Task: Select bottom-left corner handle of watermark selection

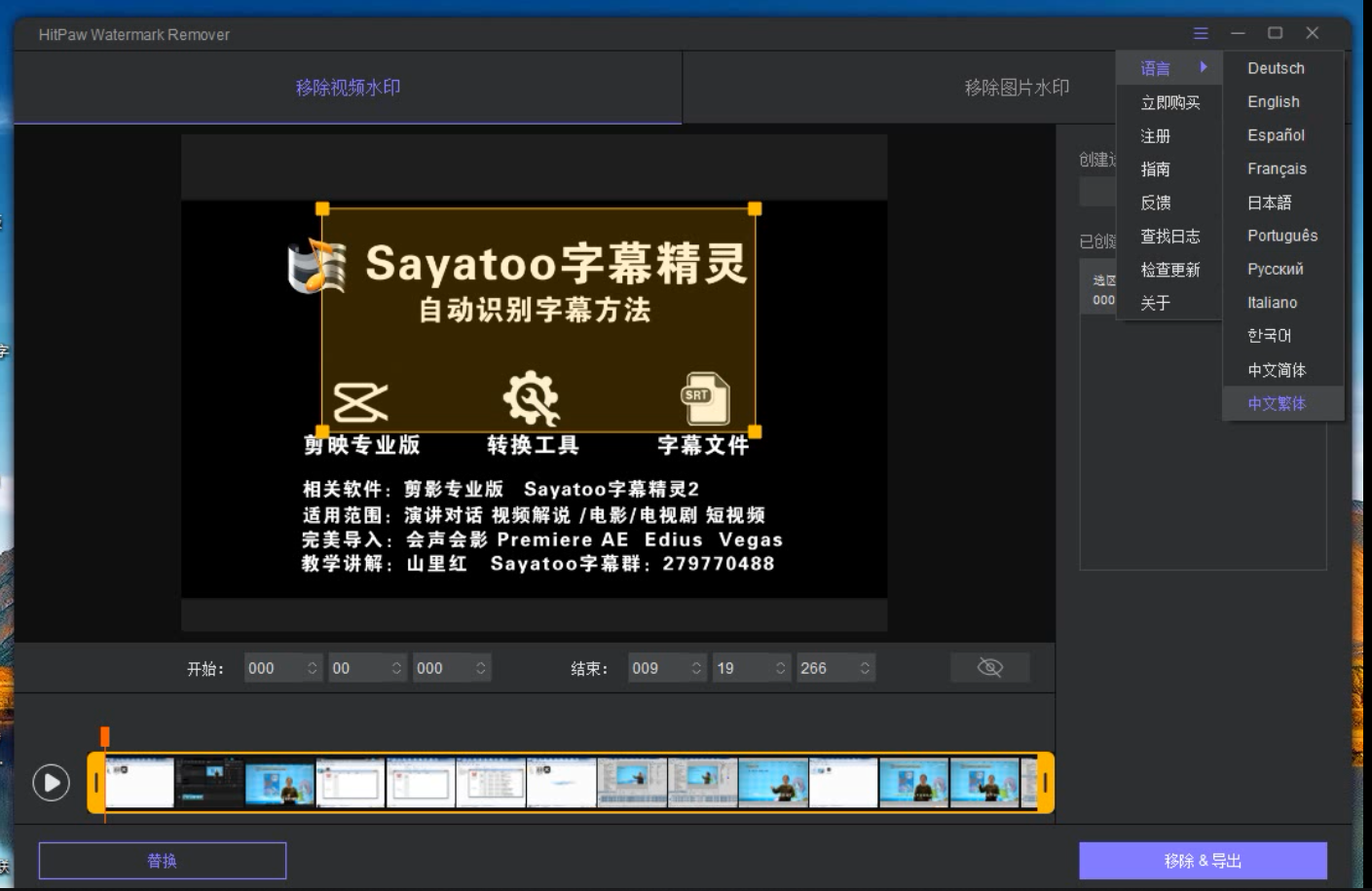Action: [322, 431]
